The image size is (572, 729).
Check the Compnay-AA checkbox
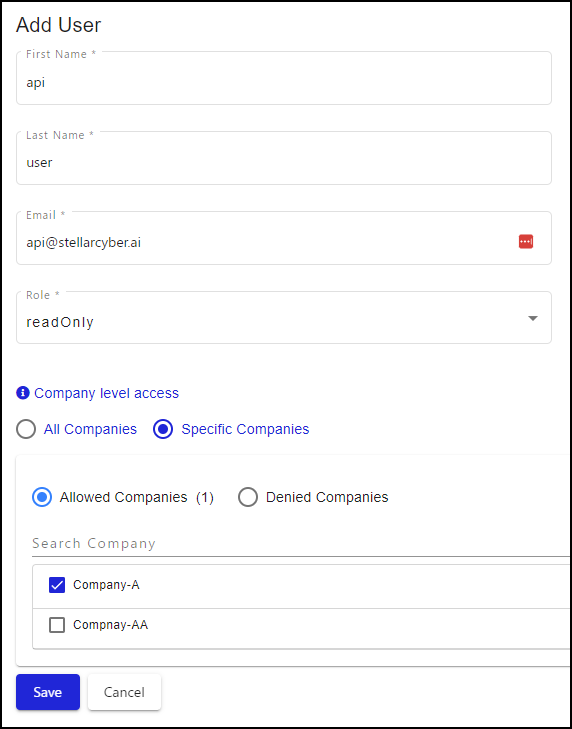[57, 625]
